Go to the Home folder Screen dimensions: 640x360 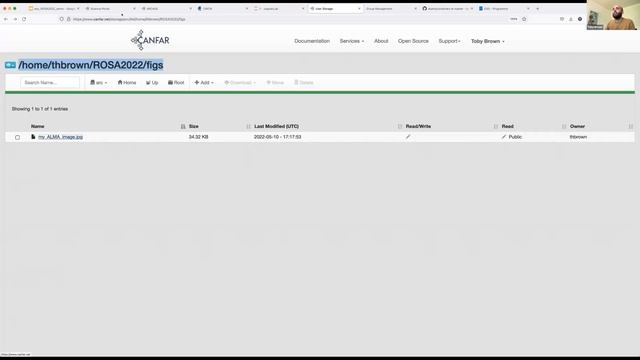127,82
